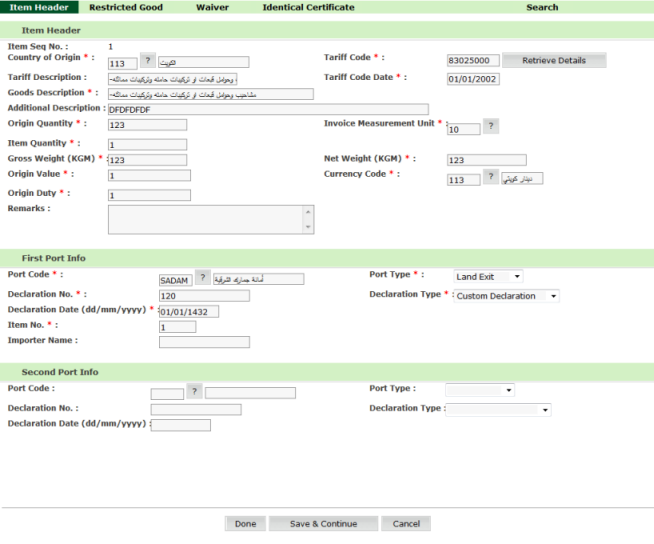Click the Country of Origin lookup question-mark icon
Screen dimensions: 654x544
click(x=148, y=62)
